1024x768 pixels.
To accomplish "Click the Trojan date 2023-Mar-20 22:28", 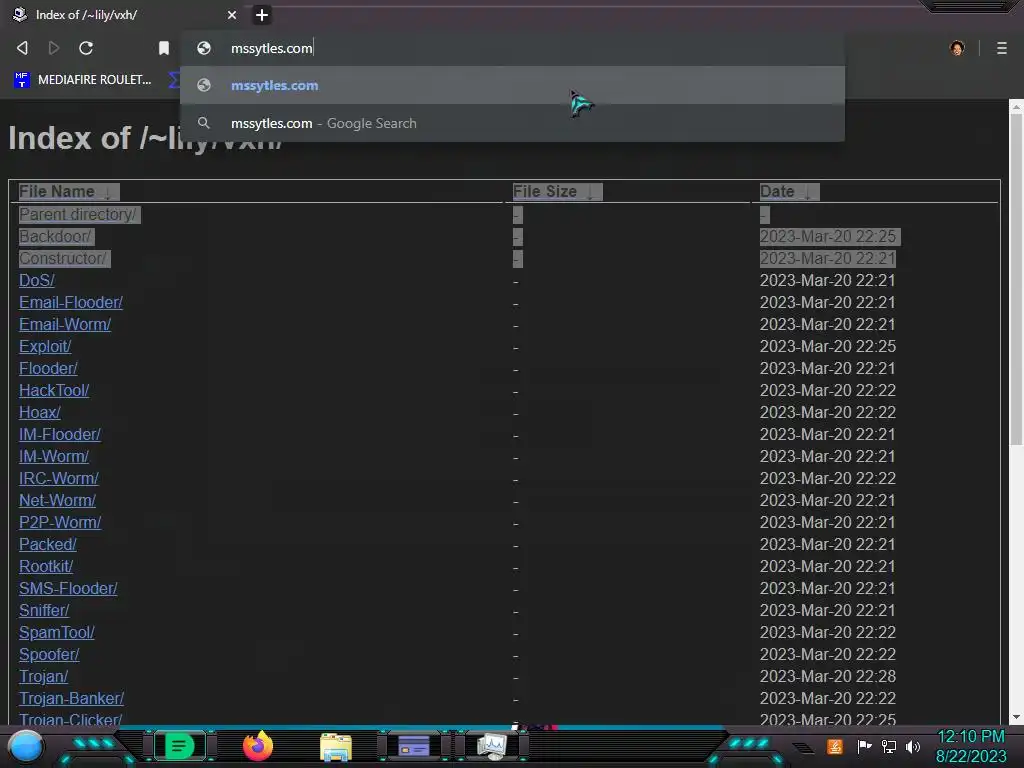I will pos(827,676).
